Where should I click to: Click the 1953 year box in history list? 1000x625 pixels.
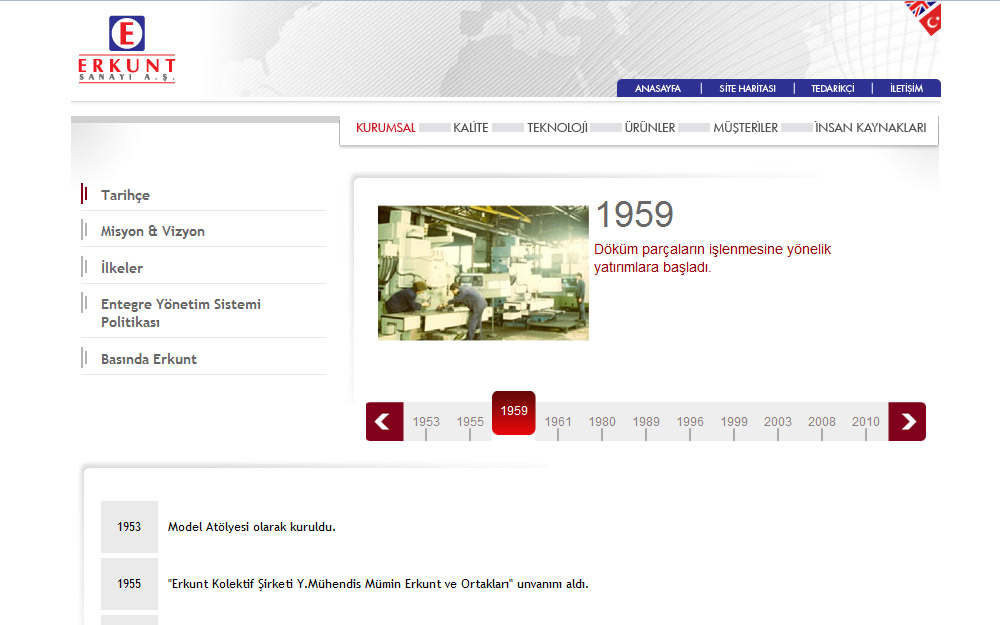click(129, 527)
